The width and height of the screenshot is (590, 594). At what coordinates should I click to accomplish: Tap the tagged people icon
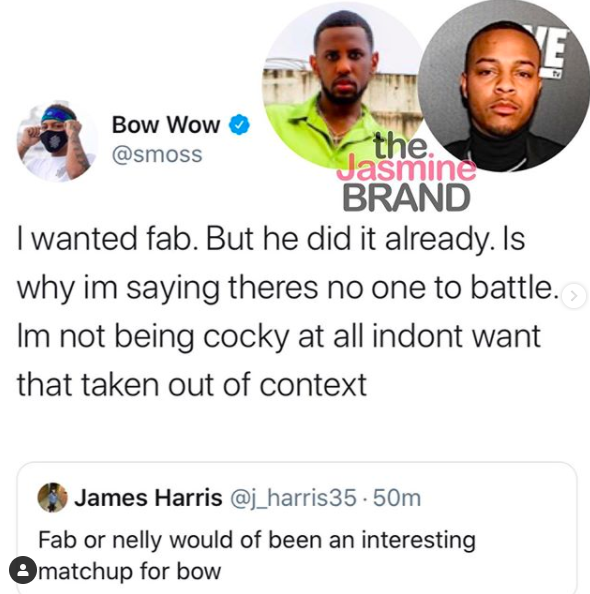click(23, 570)
